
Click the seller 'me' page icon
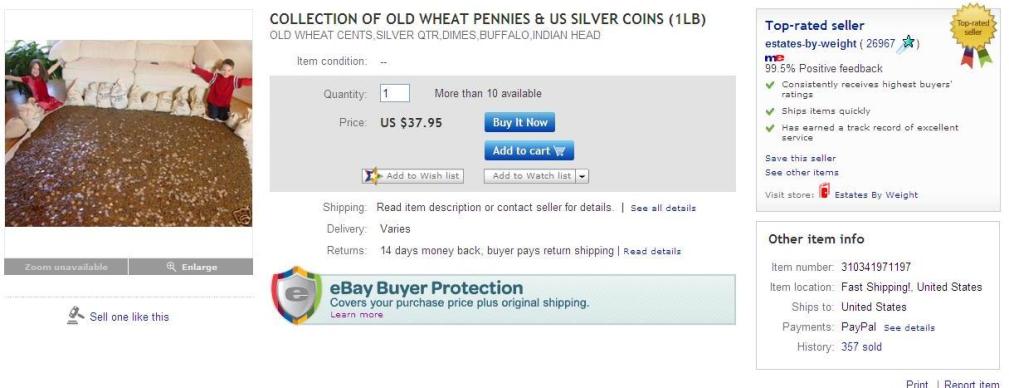click(774, 59)
